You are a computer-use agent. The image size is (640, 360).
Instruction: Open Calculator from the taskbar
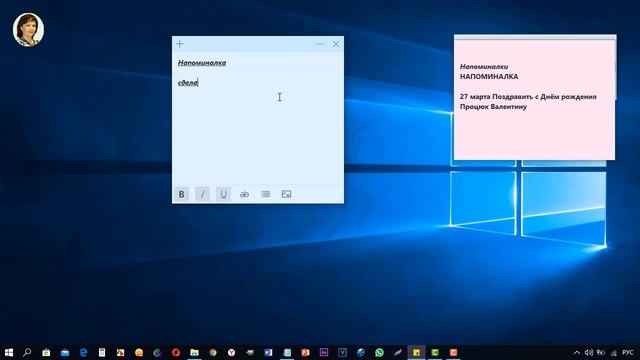click(x=102, y=352)
